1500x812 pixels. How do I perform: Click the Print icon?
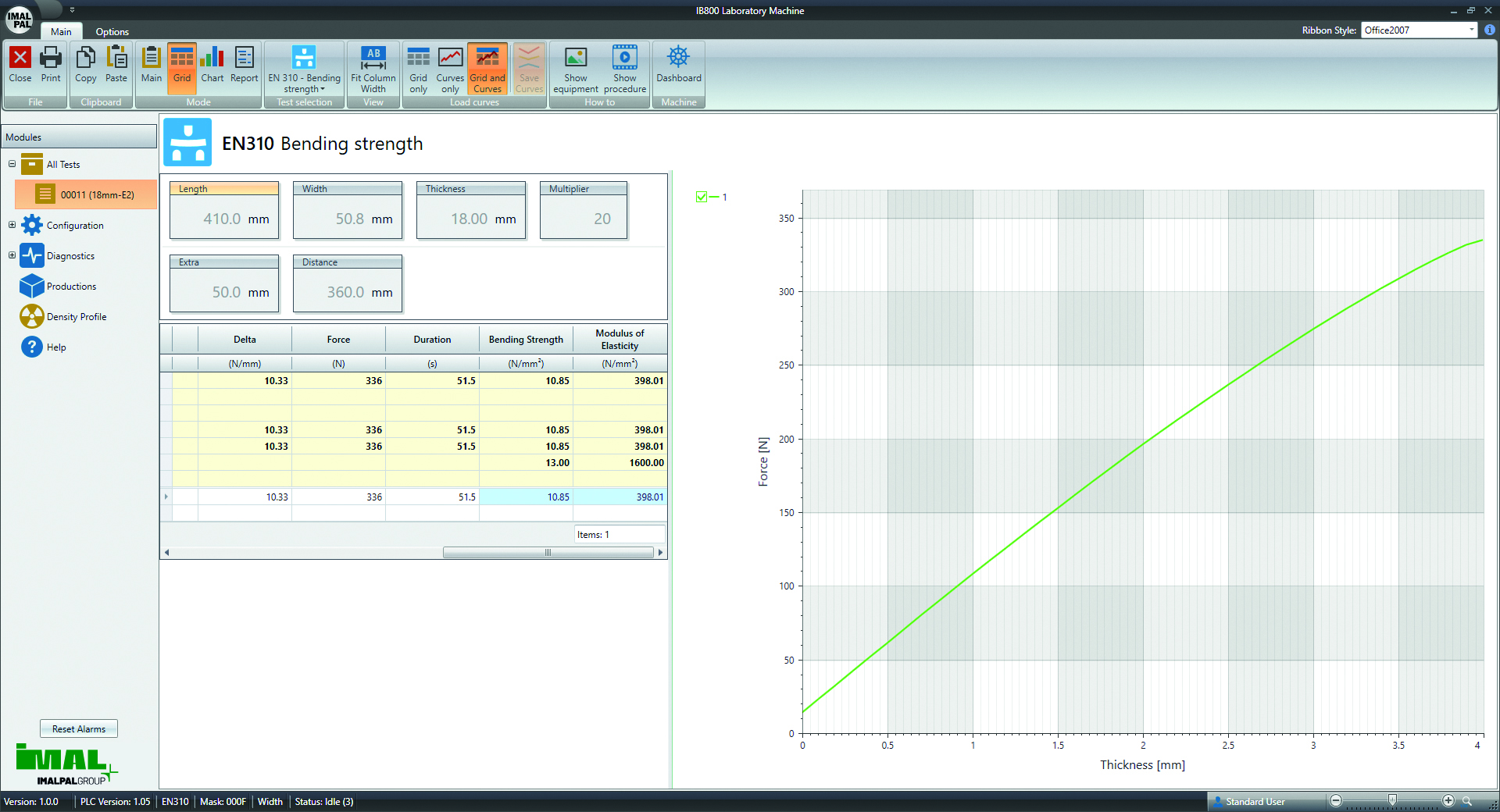(51, 65)
